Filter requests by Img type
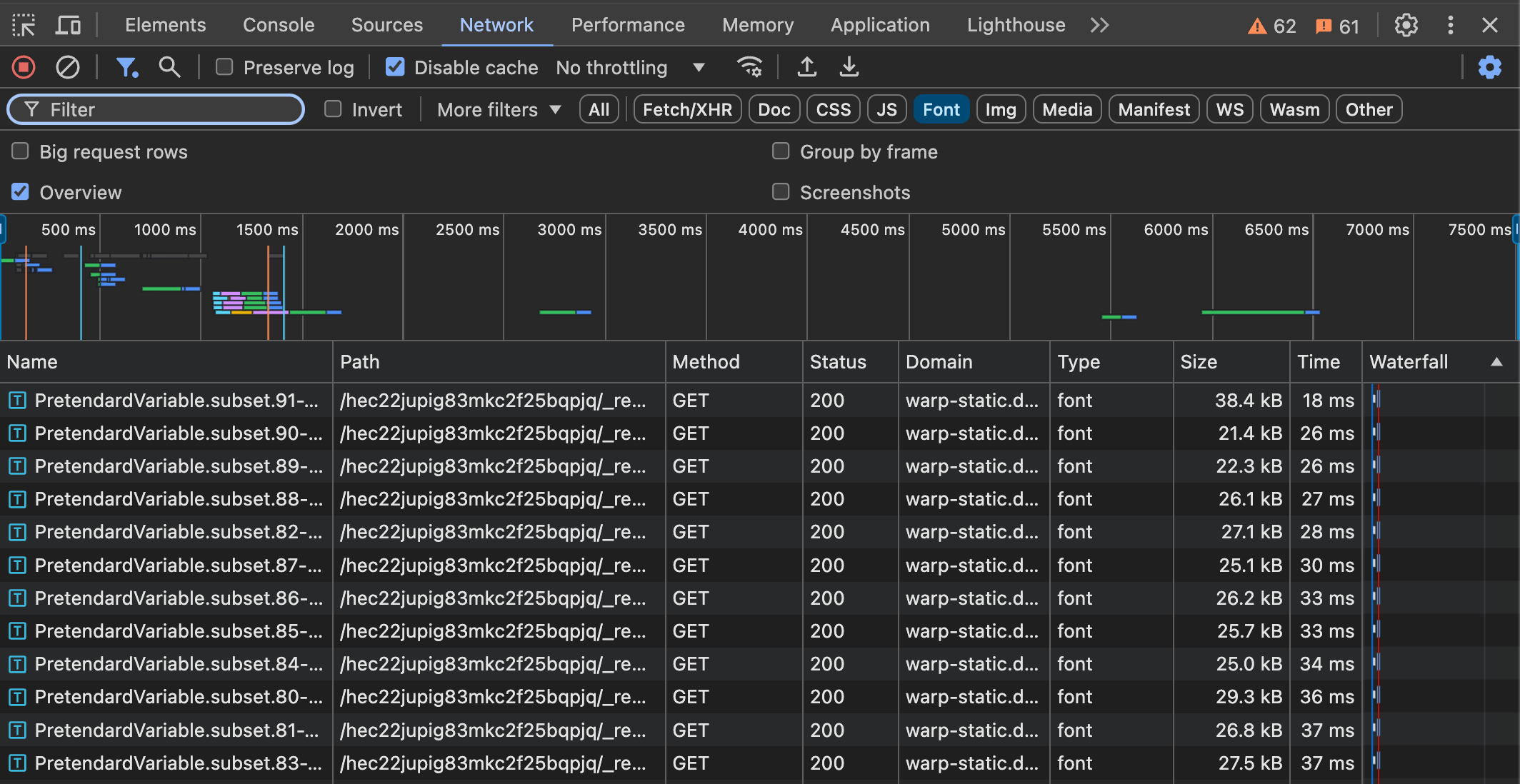The height and width of the screenshot is (784, 1520). (1001, 110)
